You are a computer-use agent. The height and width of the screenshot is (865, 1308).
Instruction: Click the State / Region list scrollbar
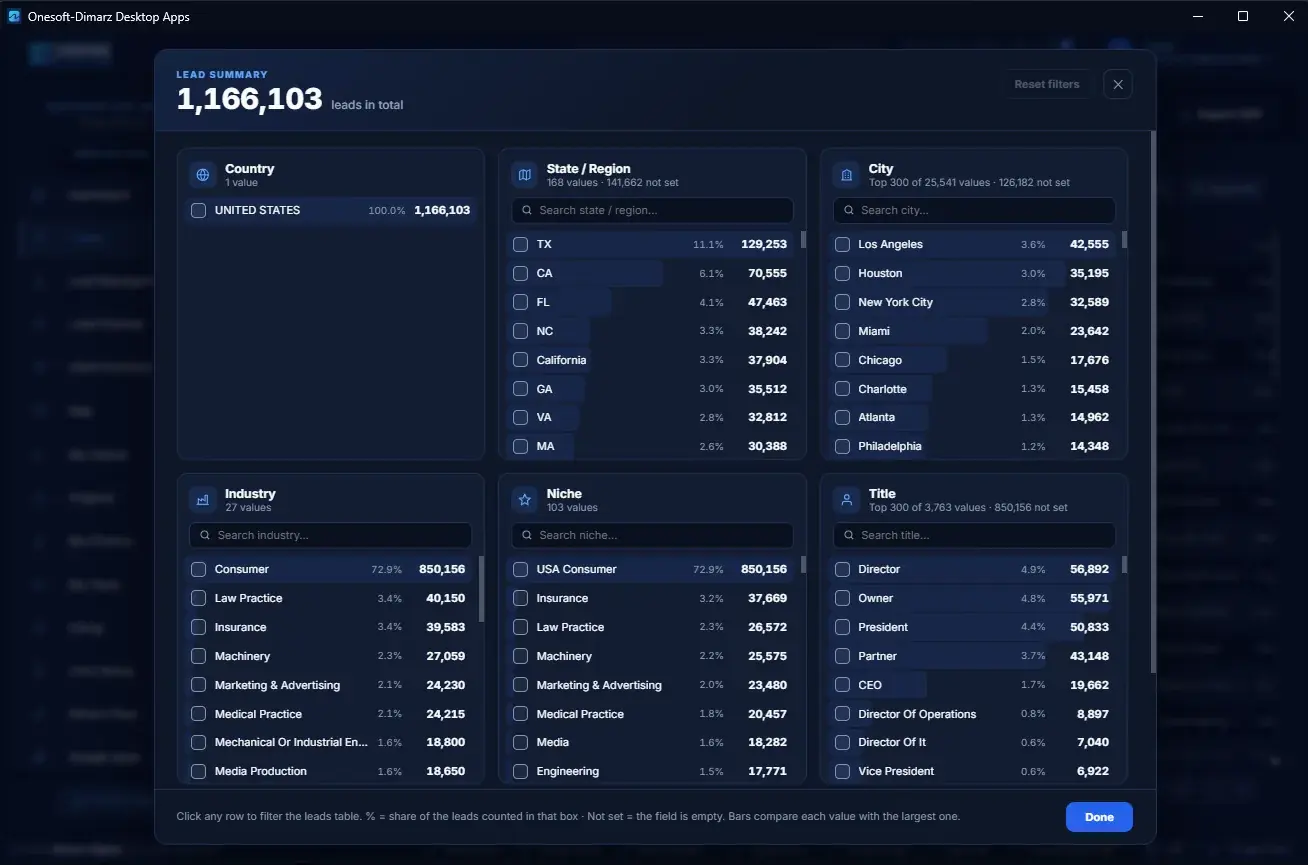pos(802,240)
